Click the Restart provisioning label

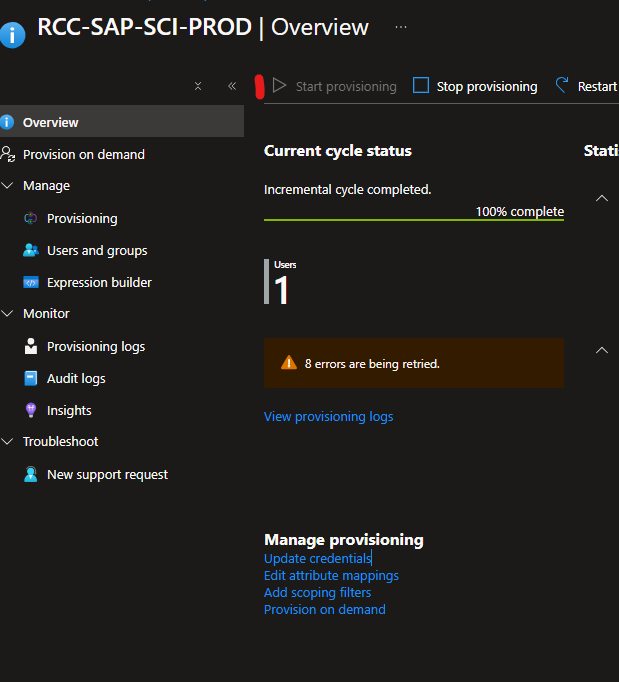(598, 87)
